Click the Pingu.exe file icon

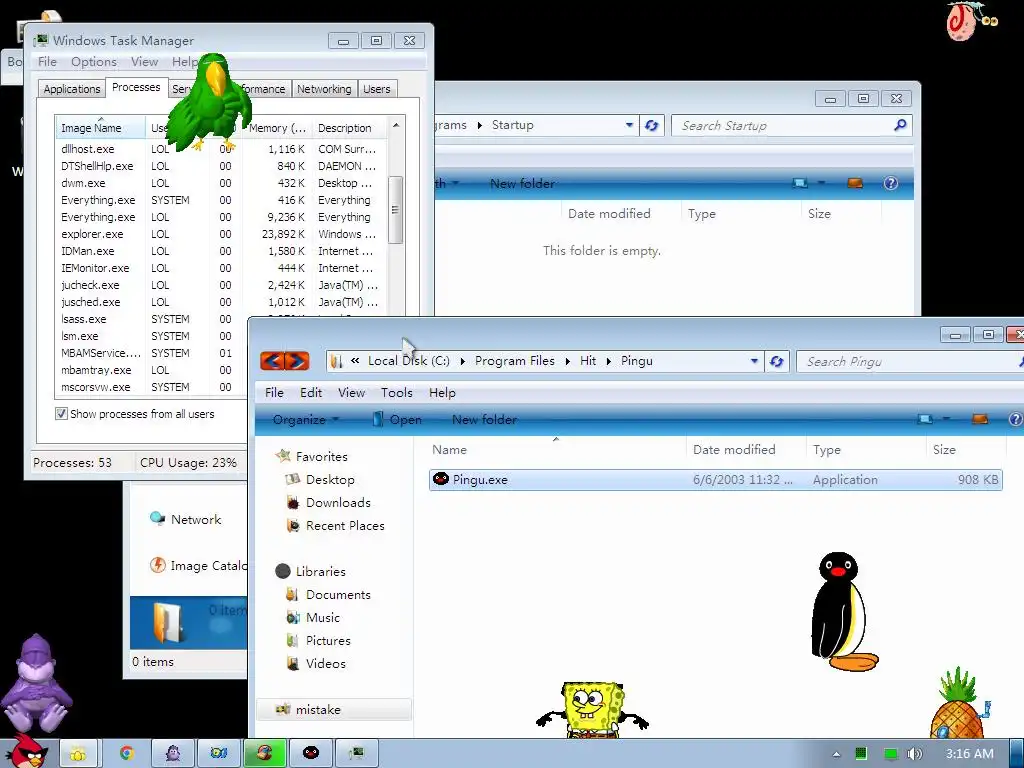point(441,479)
